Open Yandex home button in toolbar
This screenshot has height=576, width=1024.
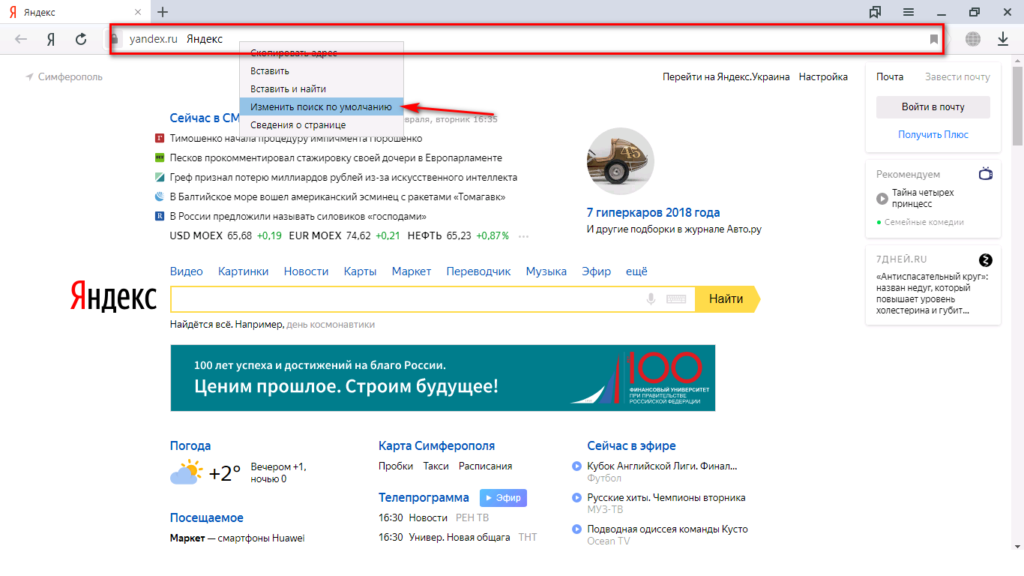tap(51, 39)
